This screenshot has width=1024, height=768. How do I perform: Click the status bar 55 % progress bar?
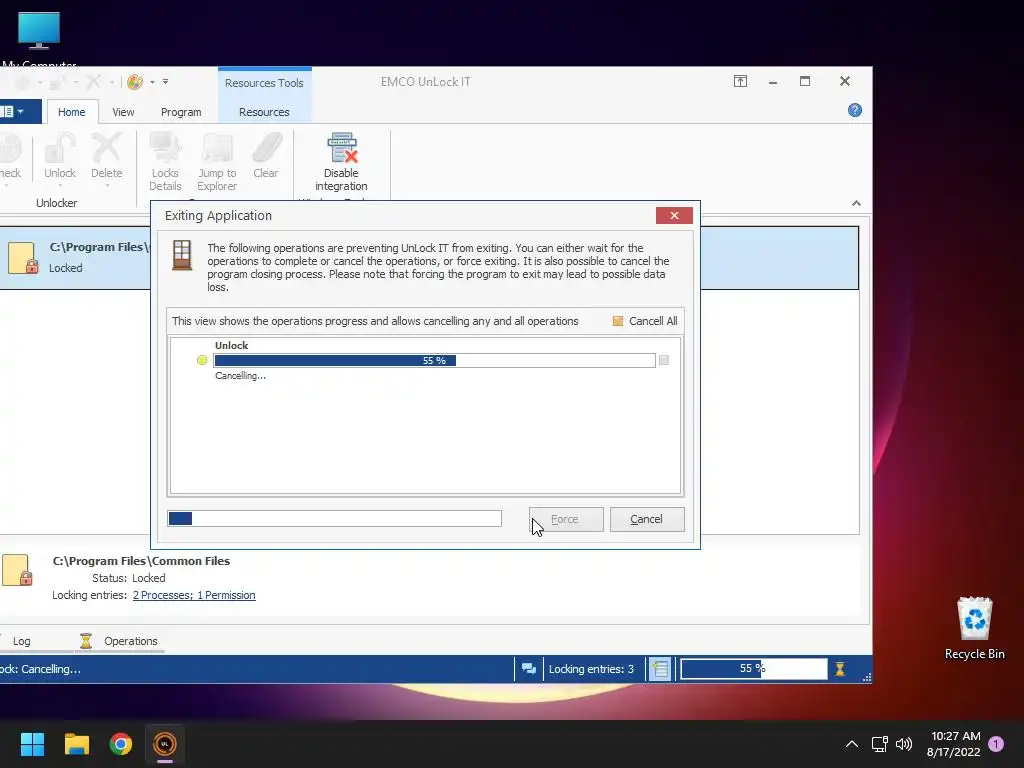point(754,669)
